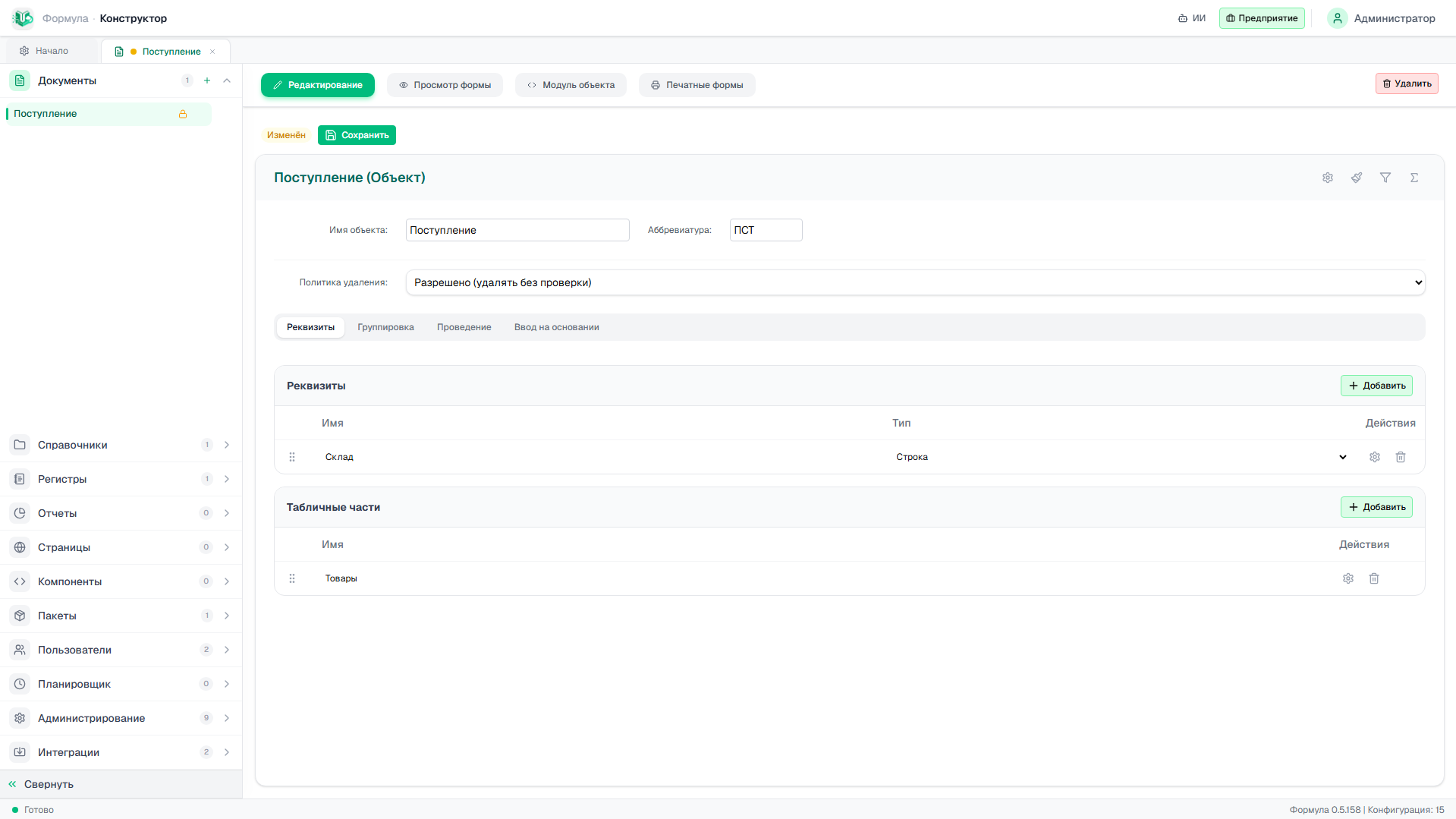Open the ИИ assistant in the top bar
Image resolution: width=1456 pixels, height=819 pixels.
(1192, 18)
